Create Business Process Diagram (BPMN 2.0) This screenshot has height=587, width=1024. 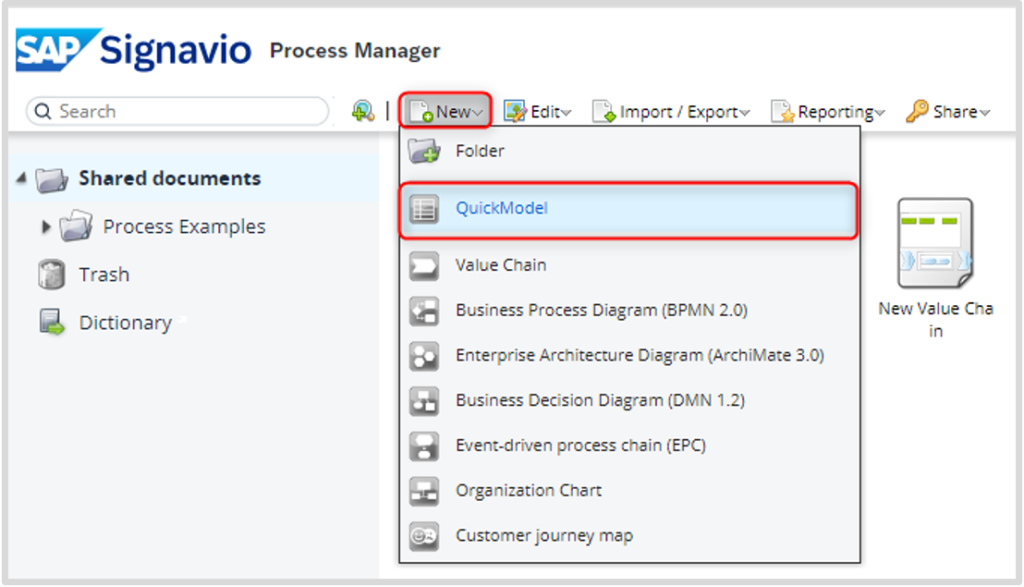pyautogui.click(x=630, y=310)
